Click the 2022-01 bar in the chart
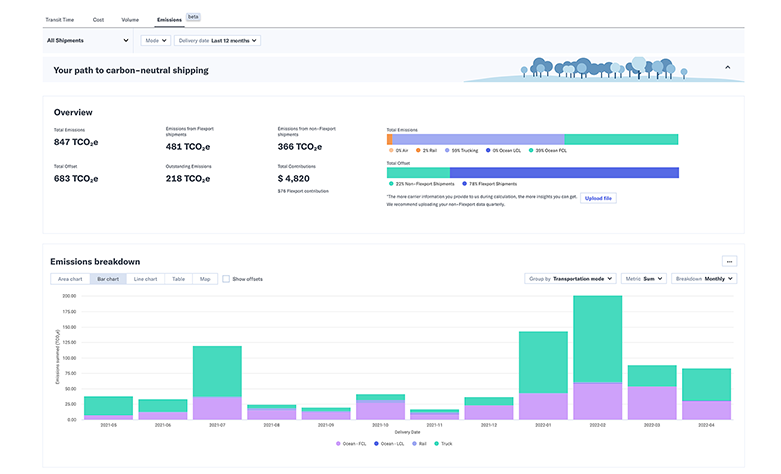This screenshot has height=474, width=781. click(x=543, y=375)
